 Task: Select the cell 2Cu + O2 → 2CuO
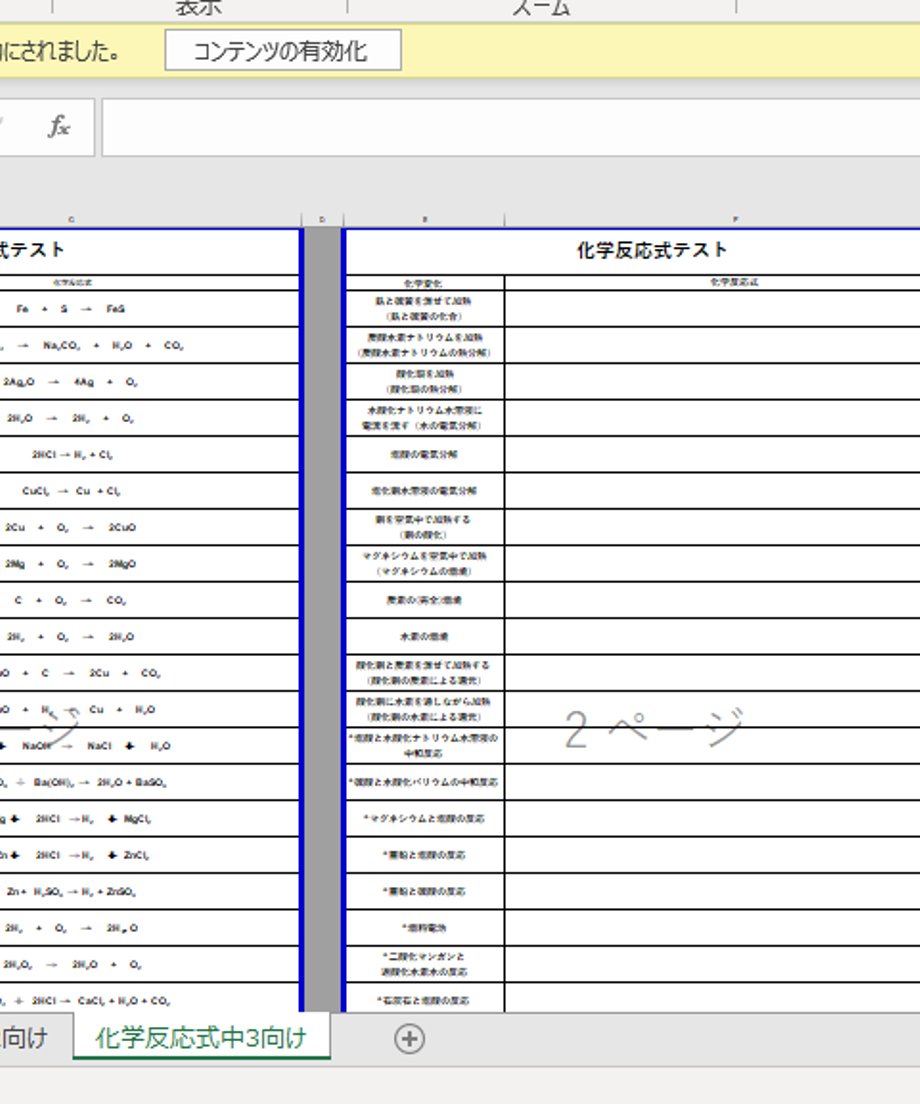[150, 527]
